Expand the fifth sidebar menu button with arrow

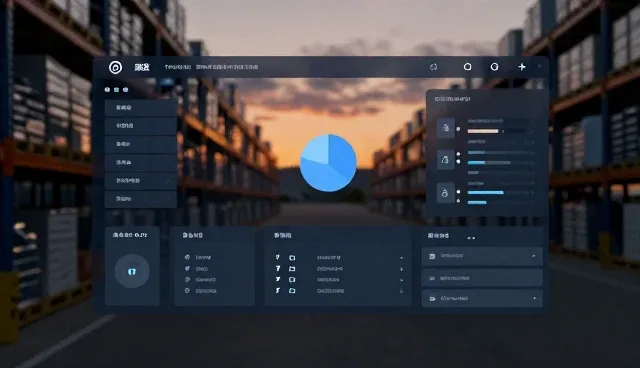(x=141, y=180)
